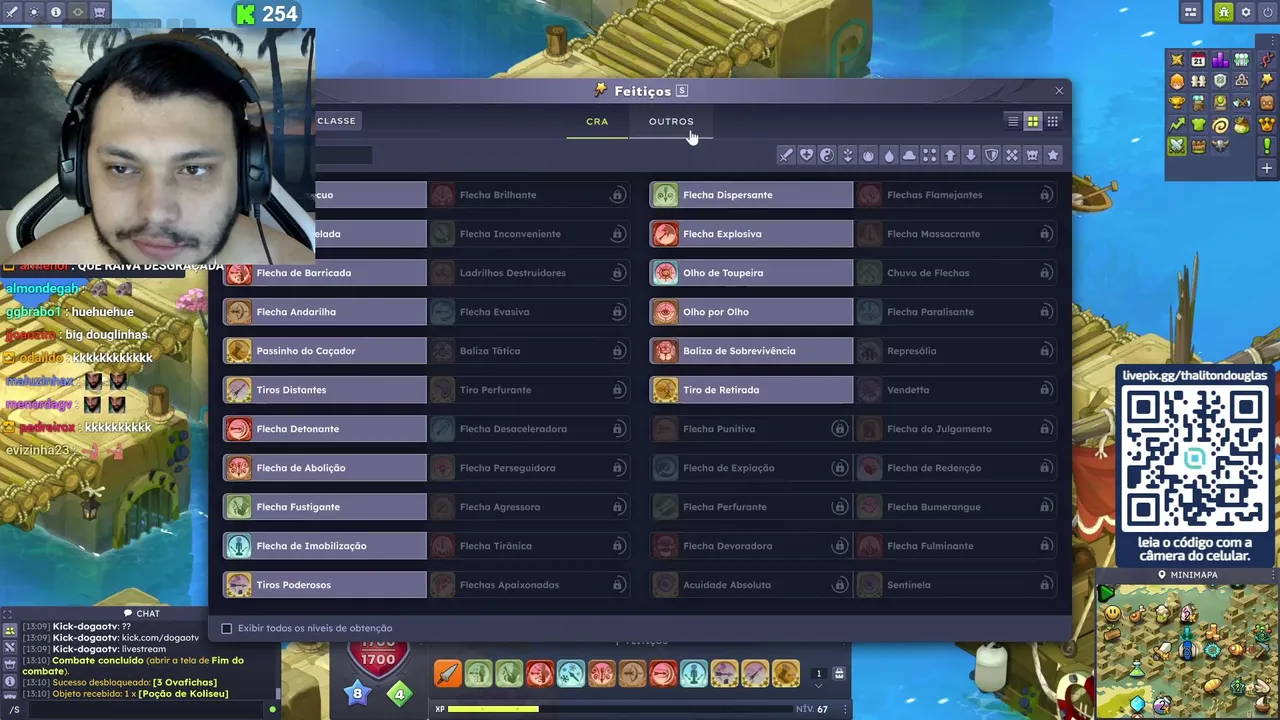Open the triquetra symbol menu icon

[x=1241, y=81]
